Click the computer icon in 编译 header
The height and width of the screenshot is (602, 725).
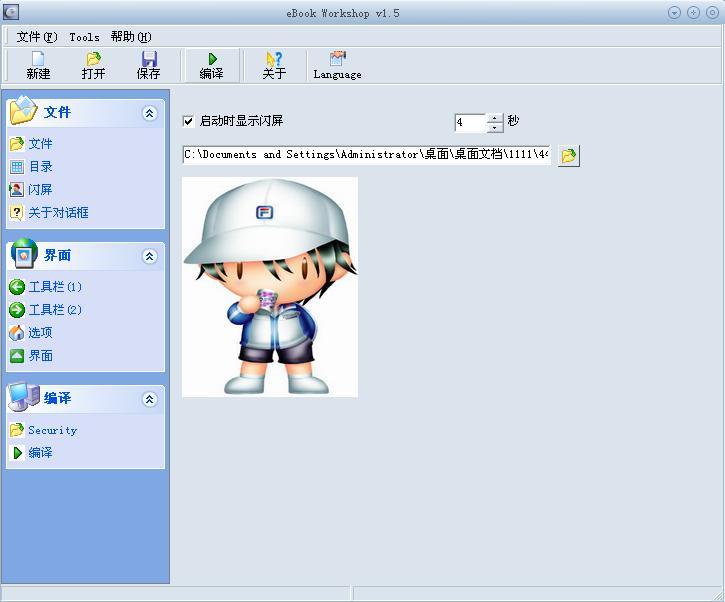point(24,396)
